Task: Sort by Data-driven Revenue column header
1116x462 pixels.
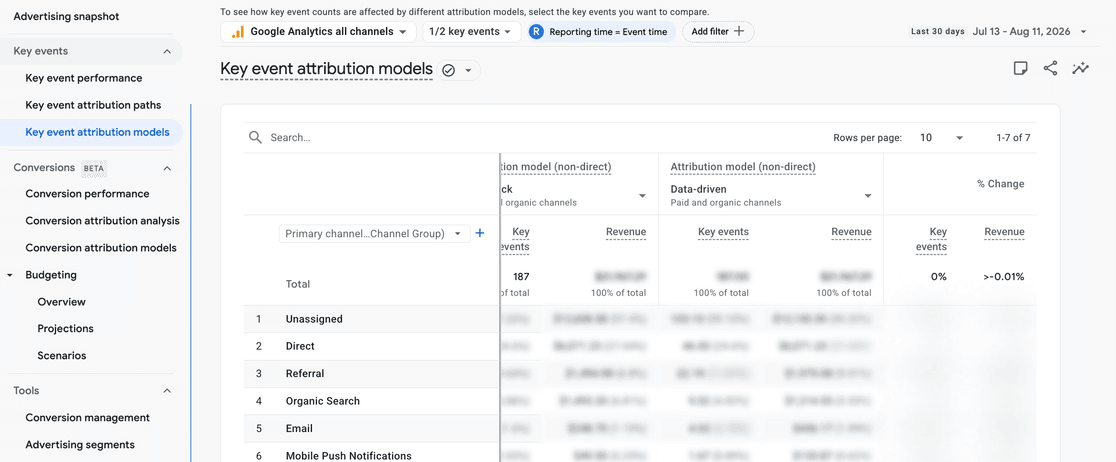Action: tap(851, 232)
